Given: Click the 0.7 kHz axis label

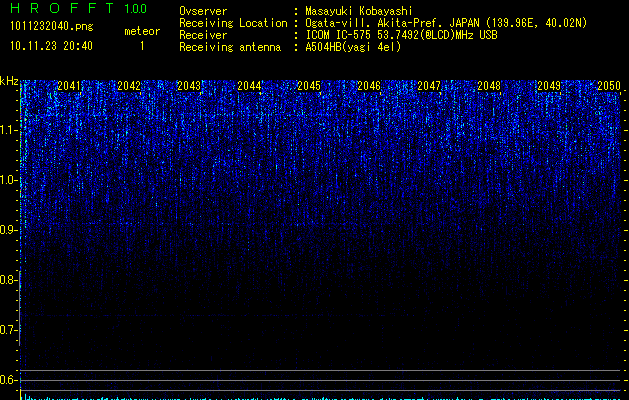Looking at the screenshot, I should [x=9, y=330].
